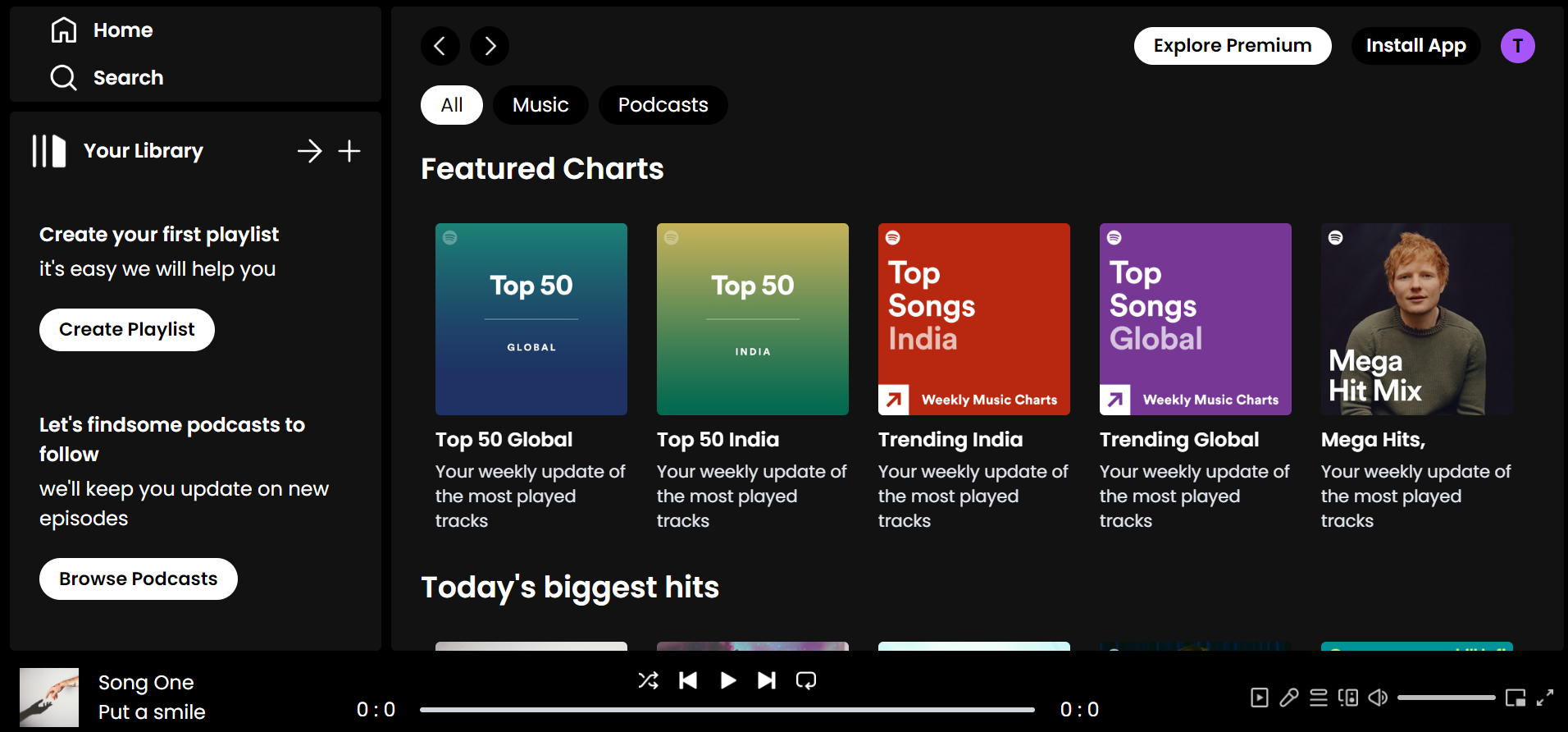Open the Now Playing view icon
Image resolution: width=1568 pixels, height=732 pixels.
(1260, 698)
